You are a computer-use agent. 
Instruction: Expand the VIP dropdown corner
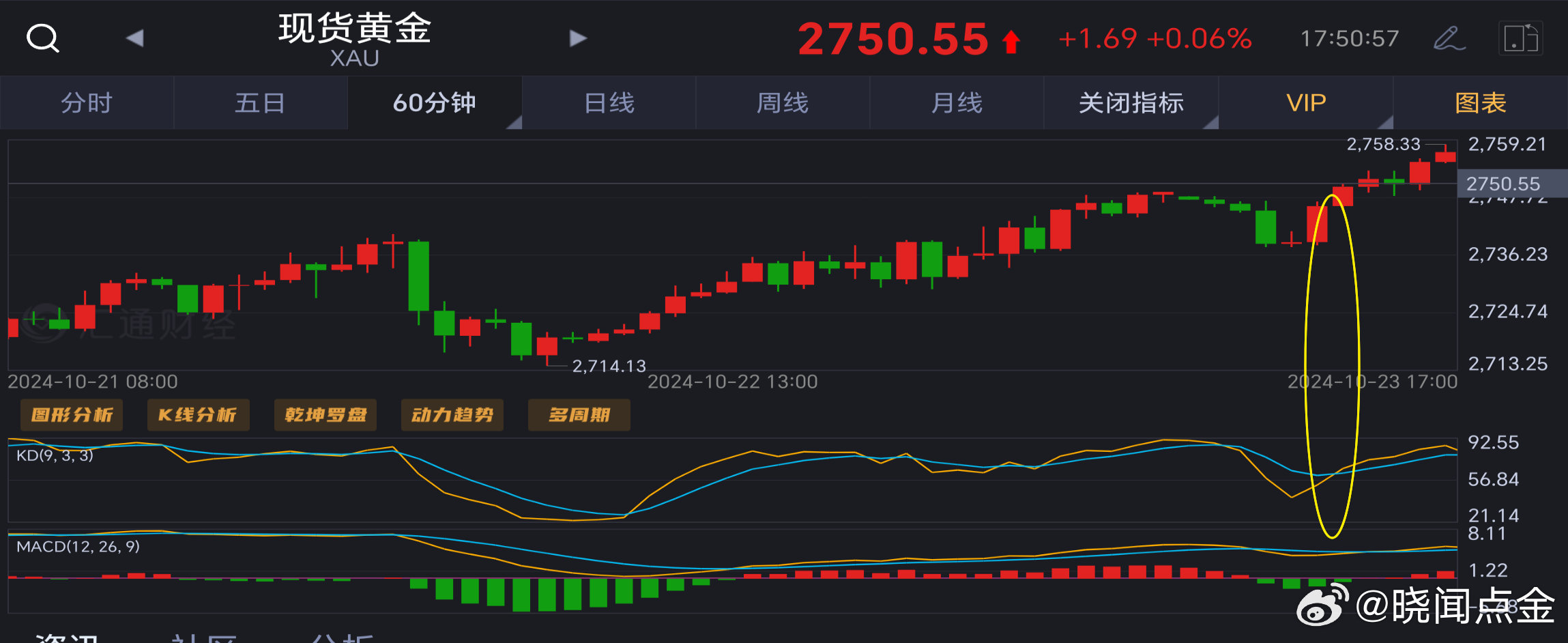click(x=1386, y=123)
